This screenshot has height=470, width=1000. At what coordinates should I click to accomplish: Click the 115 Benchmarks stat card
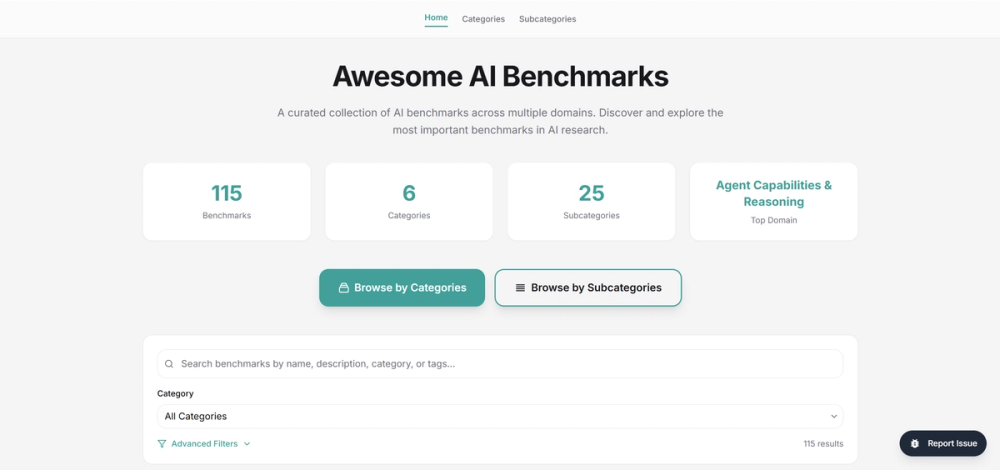(x=226, y=202)
